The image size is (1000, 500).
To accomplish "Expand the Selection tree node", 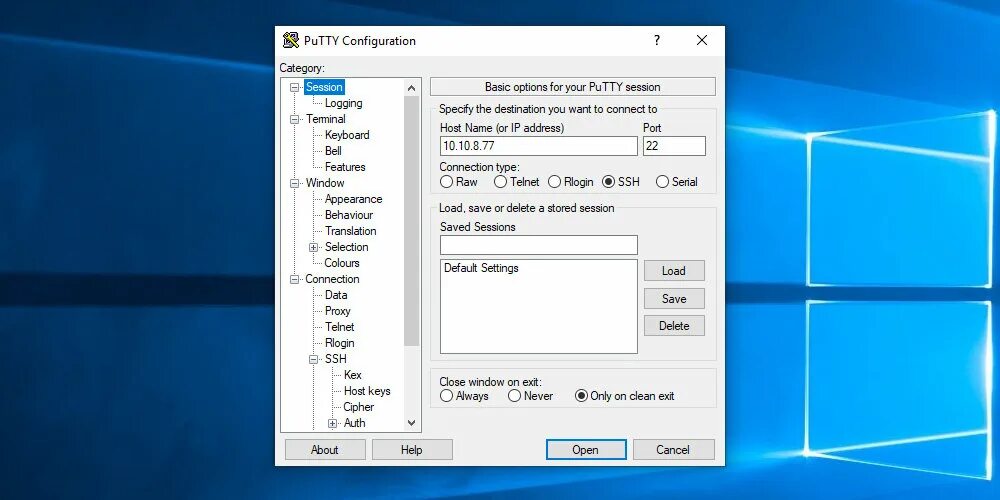I will 313,247.
